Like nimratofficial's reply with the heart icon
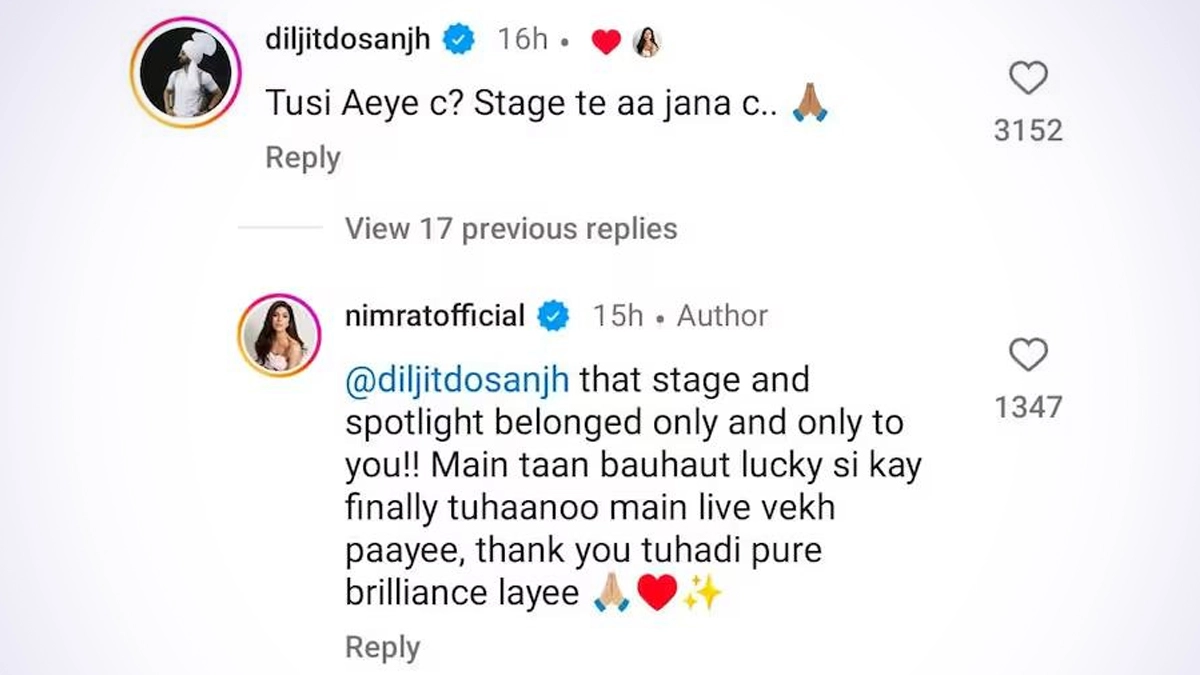This screenshot has height=675, width=1200. coord(1028,355)
